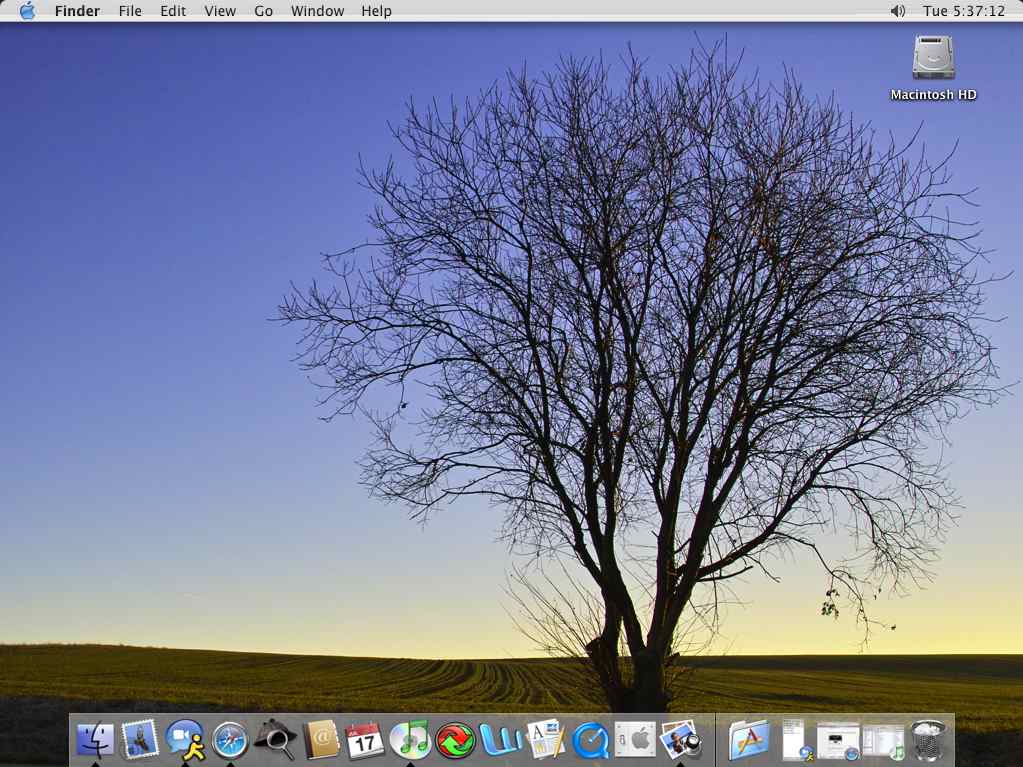1023x767 pixels.
Task: Open iCal calendar icon showing 17
Action: pos(365,740)
